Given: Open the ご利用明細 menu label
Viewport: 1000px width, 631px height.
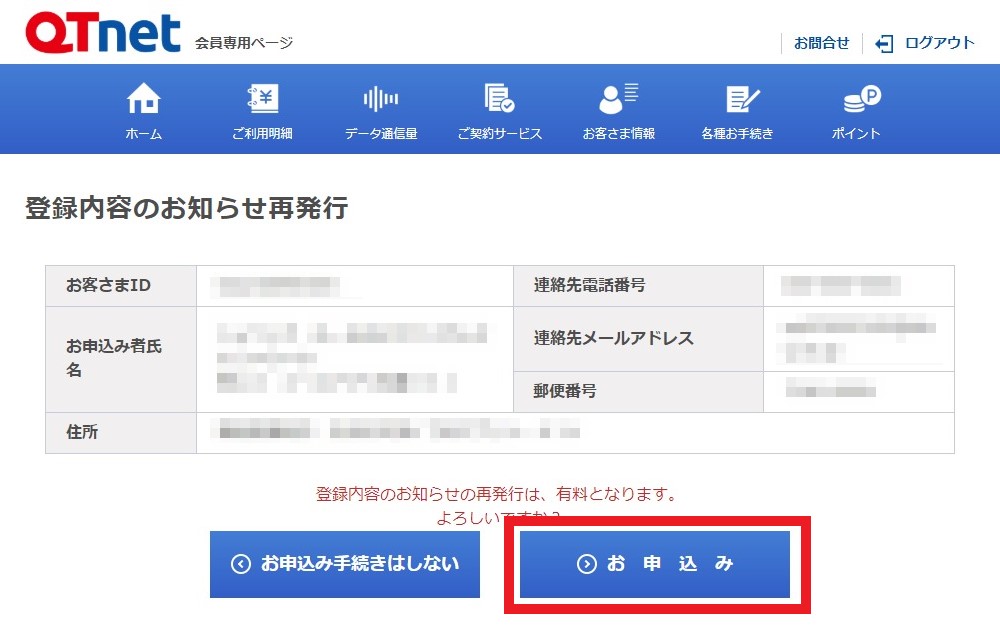Looking at the screenshot, I should [262, 133].
